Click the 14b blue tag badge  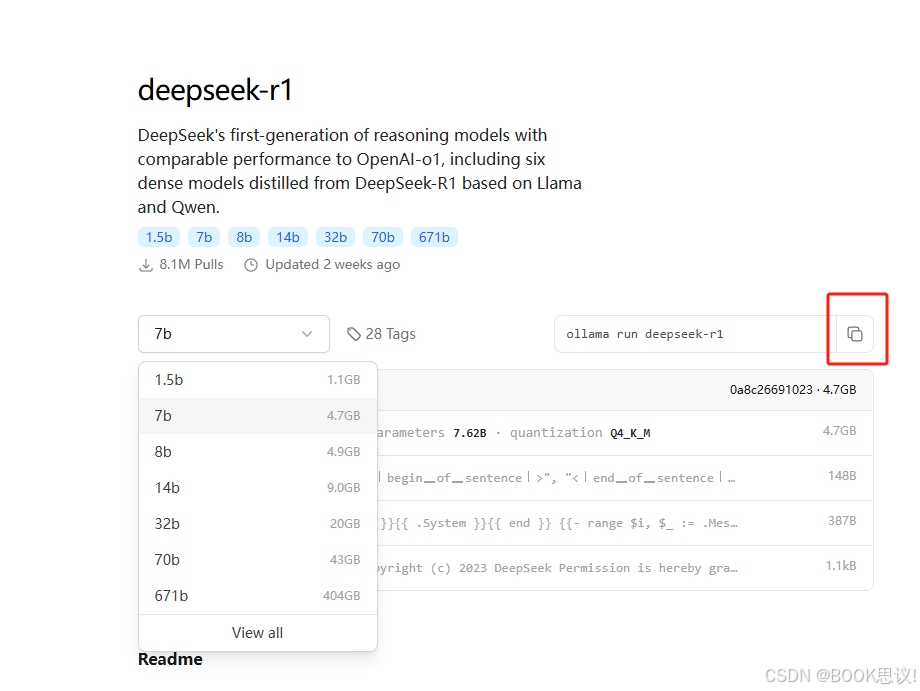tap(288, 237)
